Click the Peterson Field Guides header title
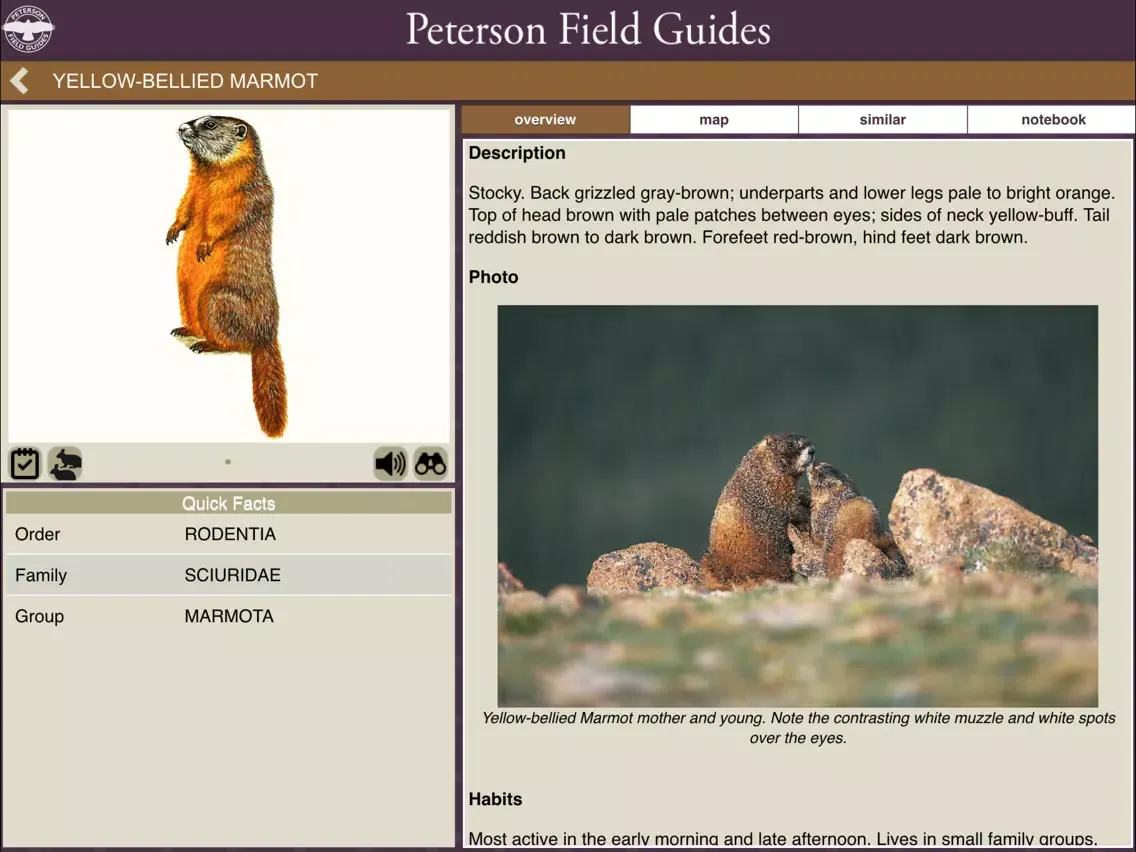 [588, 30]
